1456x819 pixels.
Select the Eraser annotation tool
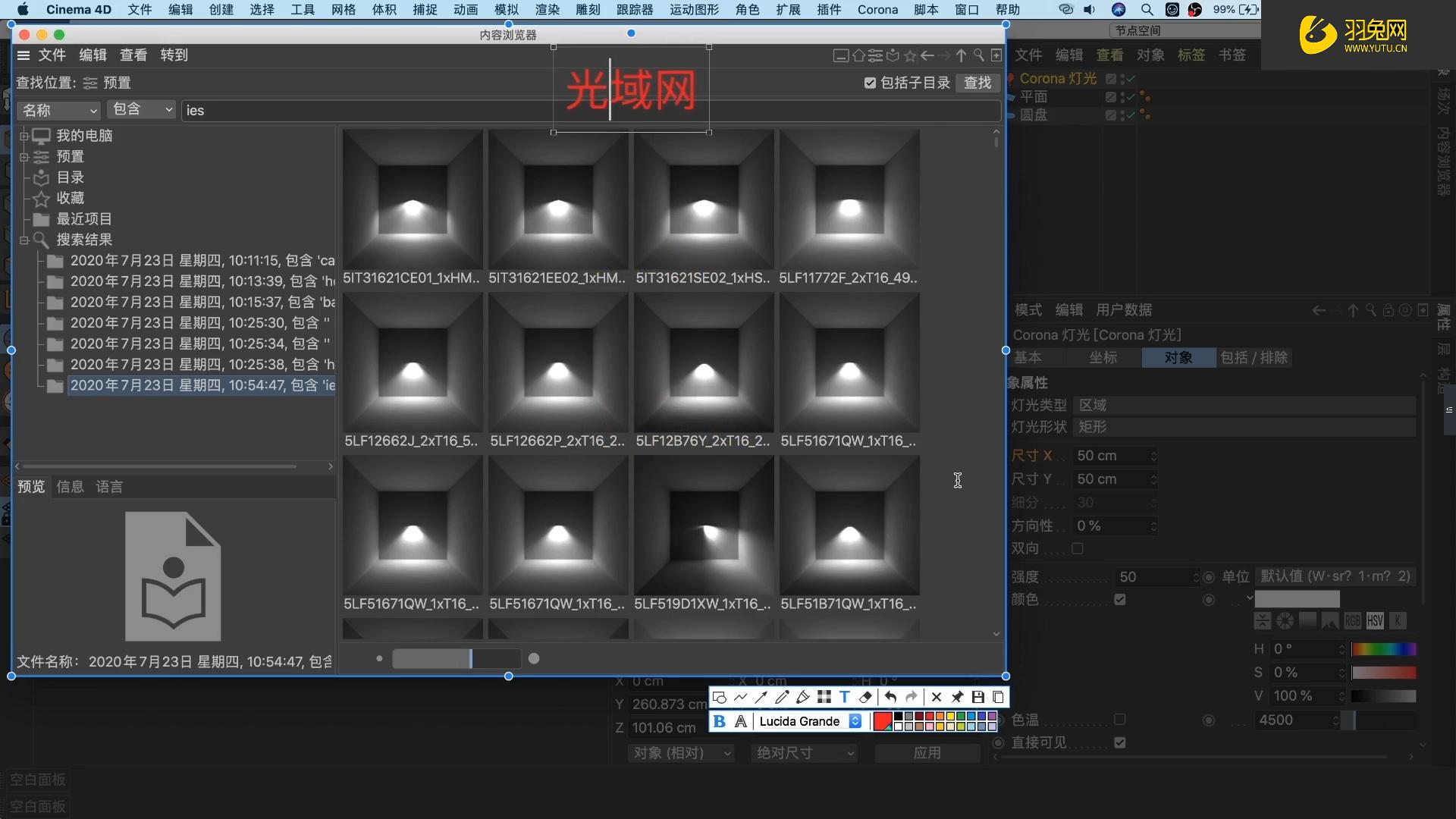click(864, 697)
